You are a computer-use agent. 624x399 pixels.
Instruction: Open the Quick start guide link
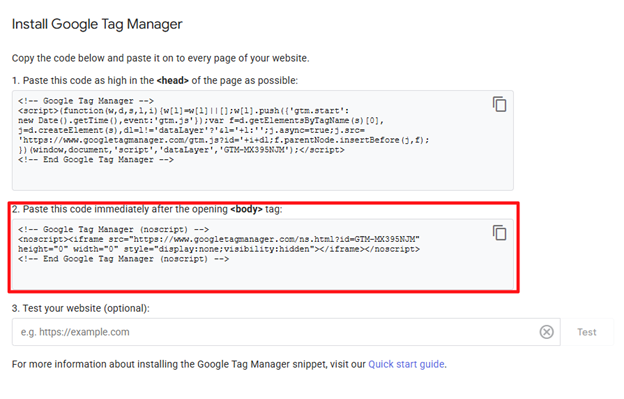pyautogui.click(x=406, y=364)
